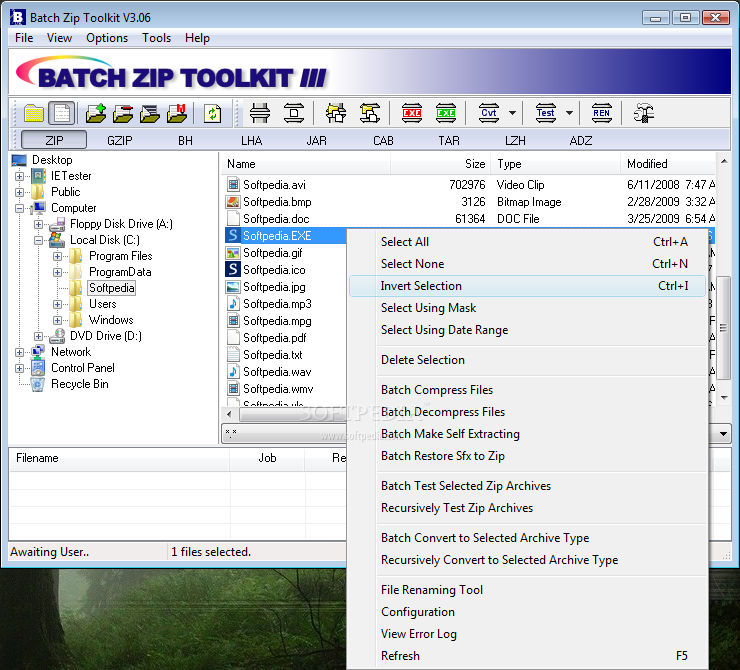Click the yellow folder view icon
This screenshot has height=670, width=740.
tap(34, 113)
